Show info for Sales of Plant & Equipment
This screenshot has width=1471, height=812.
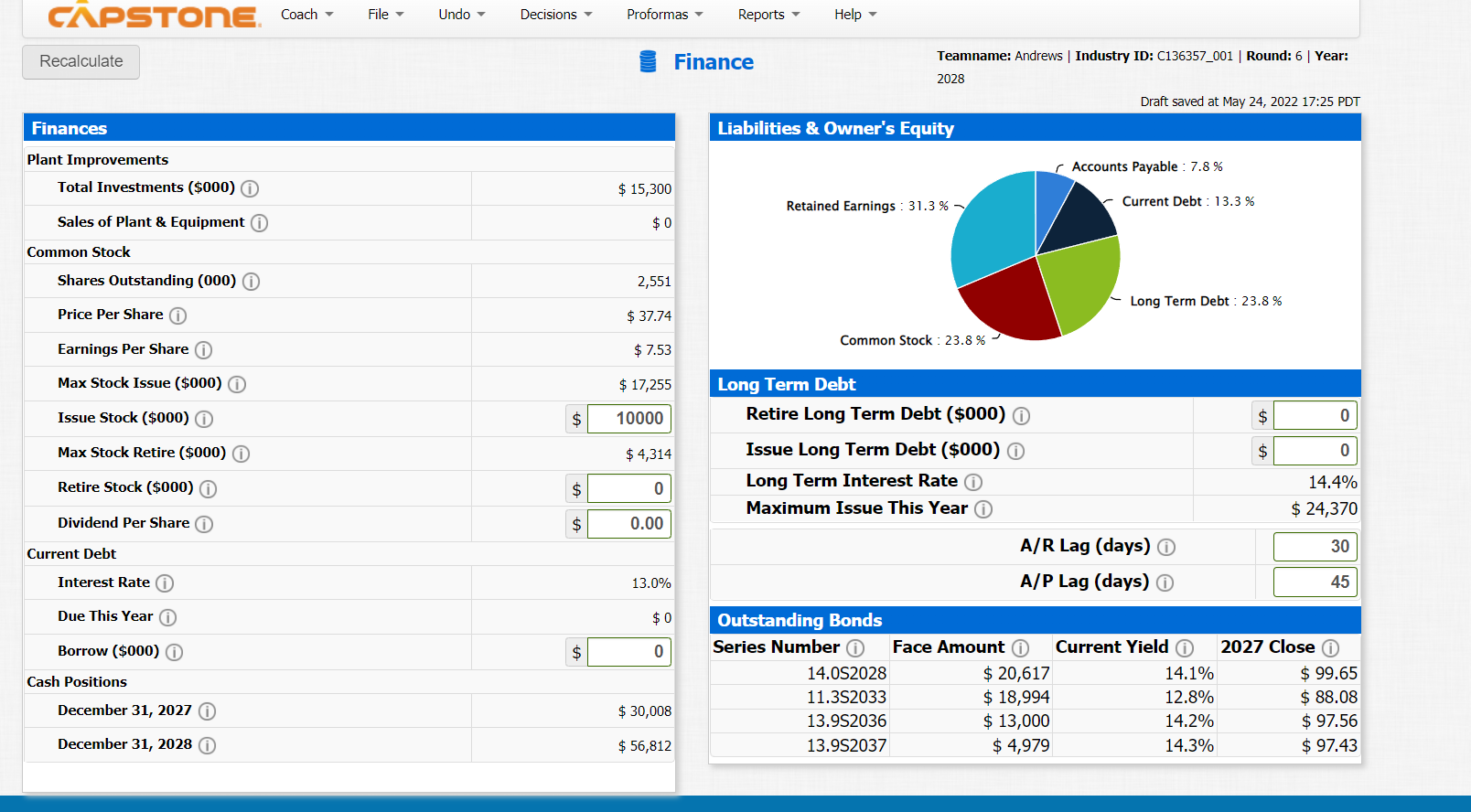click(x=260, y=223)
